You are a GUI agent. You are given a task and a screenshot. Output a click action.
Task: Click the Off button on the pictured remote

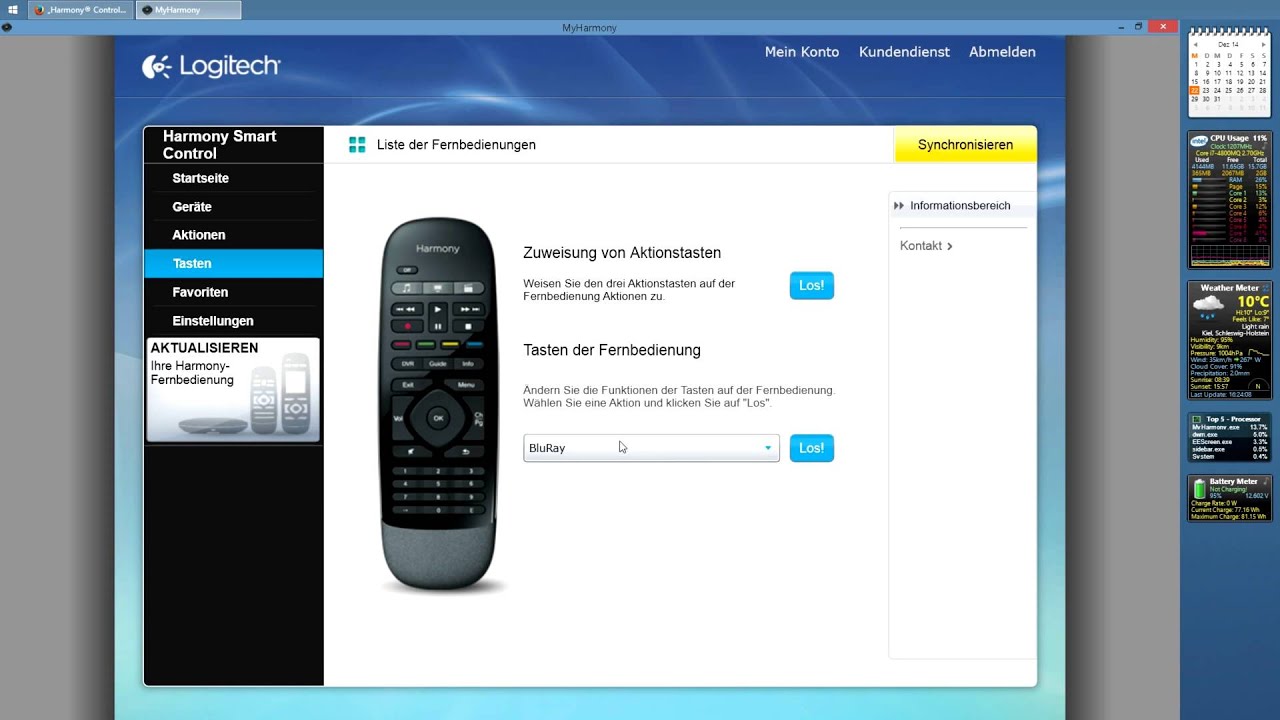click(x=407, y=270)
